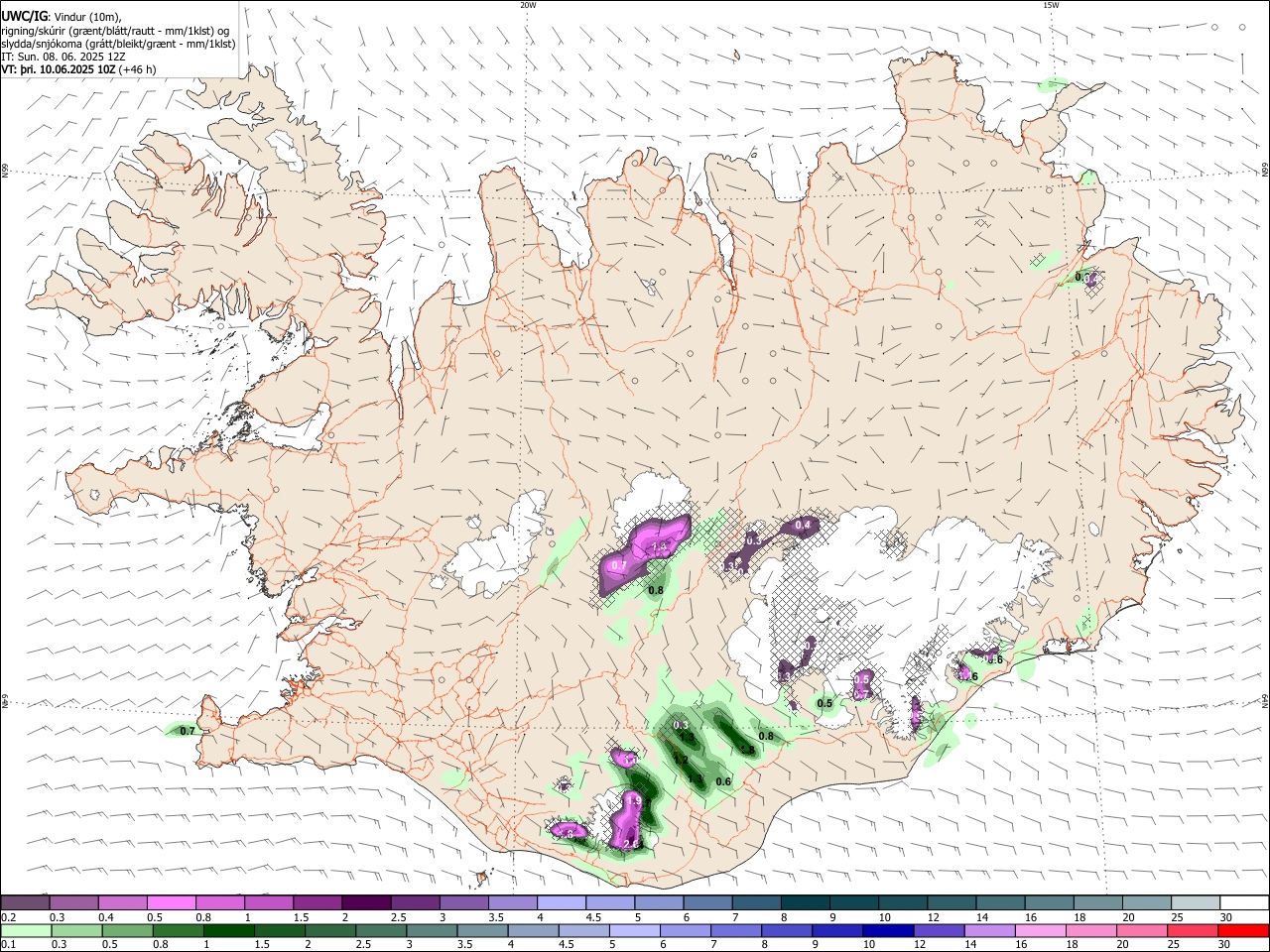Click the 0.6 rain value on the map
The image size is (1270, 952).
tap(723, 781)
